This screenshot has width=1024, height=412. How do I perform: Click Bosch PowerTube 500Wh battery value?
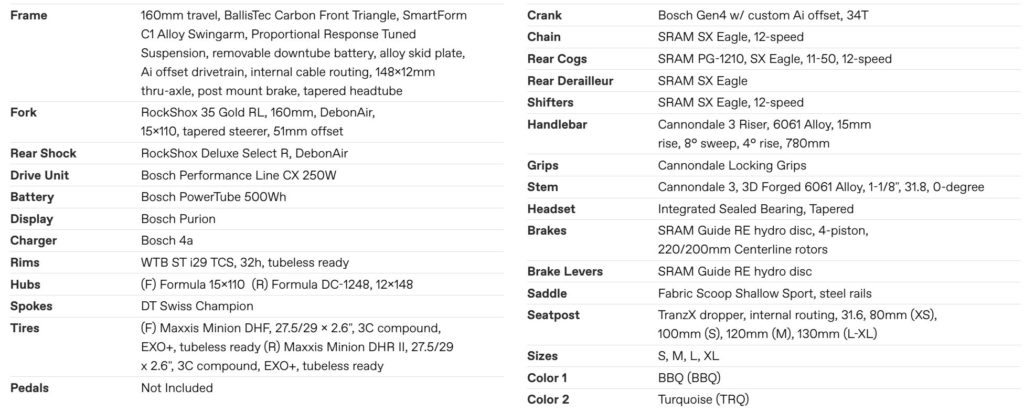pyautogui.click(x=214, y=197)
